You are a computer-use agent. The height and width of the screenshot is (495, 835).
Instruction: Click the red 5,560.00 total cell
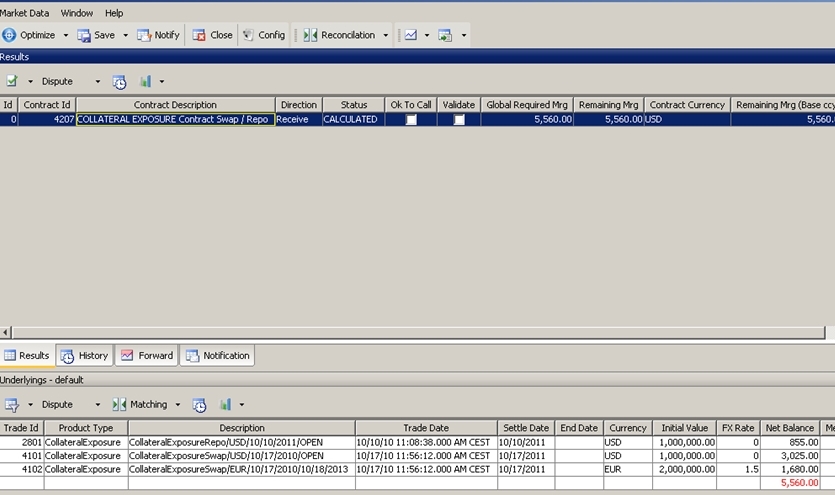790,483
